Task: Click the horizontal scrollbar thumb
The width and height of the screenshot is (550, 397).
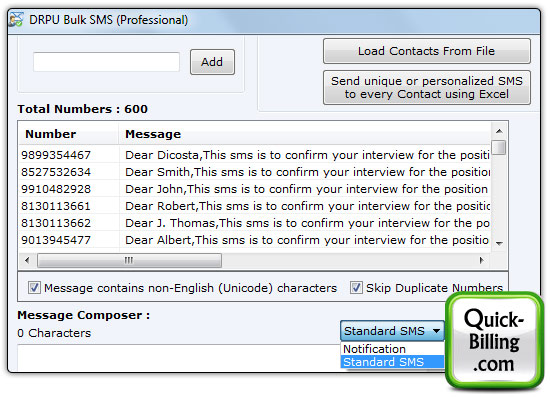Action: click(x=129, y=260)
